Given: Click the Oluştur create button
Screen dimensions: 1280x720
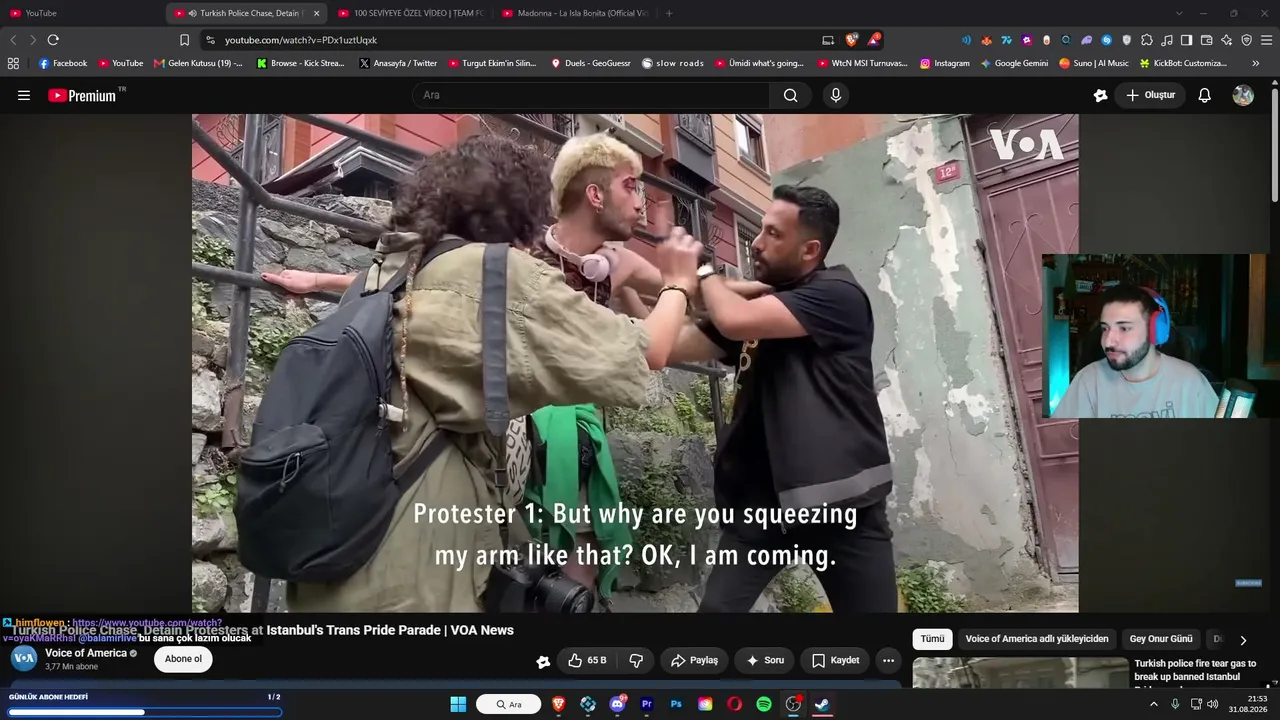Looking at the screenshot, I should tap(1150, 95).
